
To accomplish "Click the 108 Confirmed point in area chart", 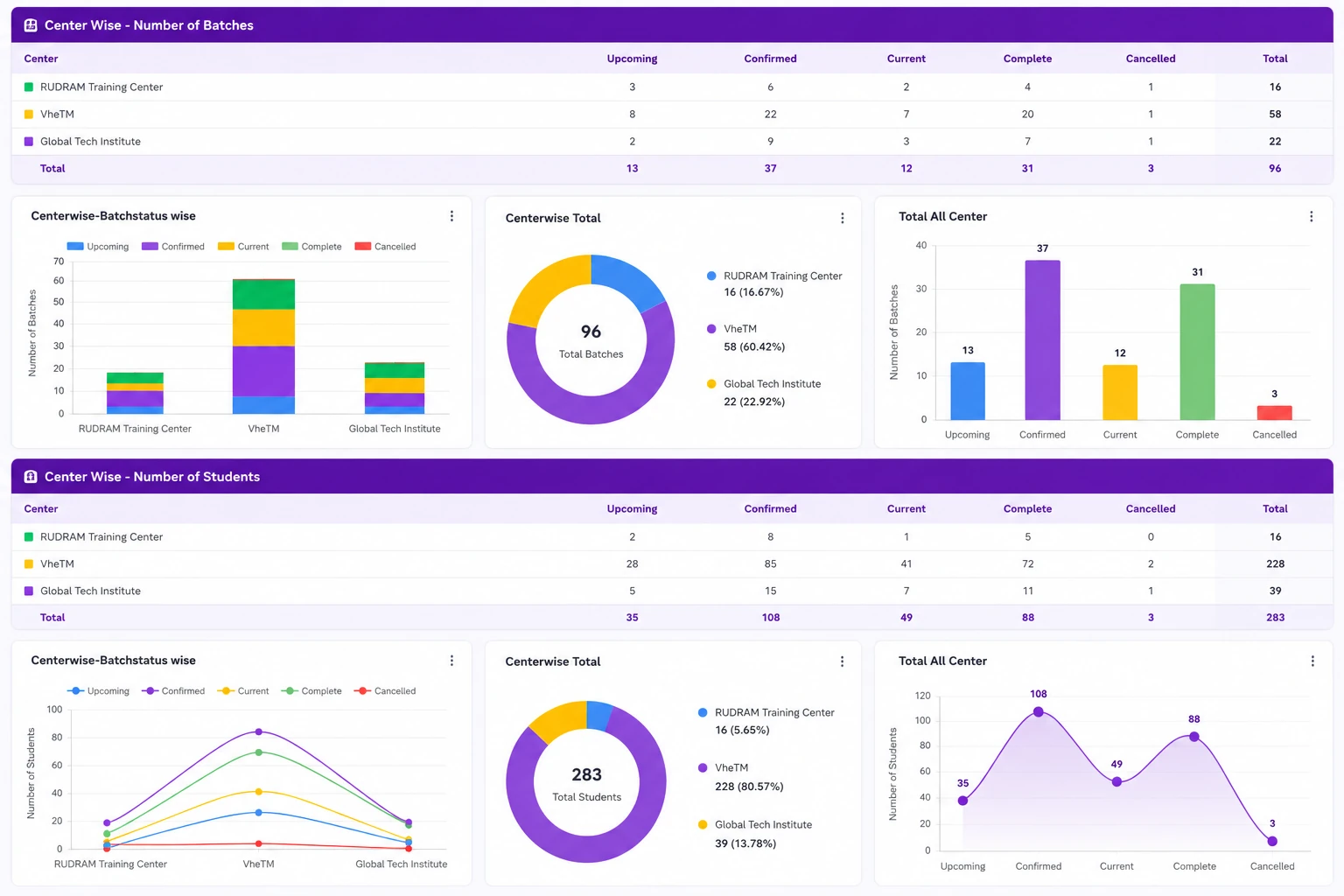I will point(1039,711).
